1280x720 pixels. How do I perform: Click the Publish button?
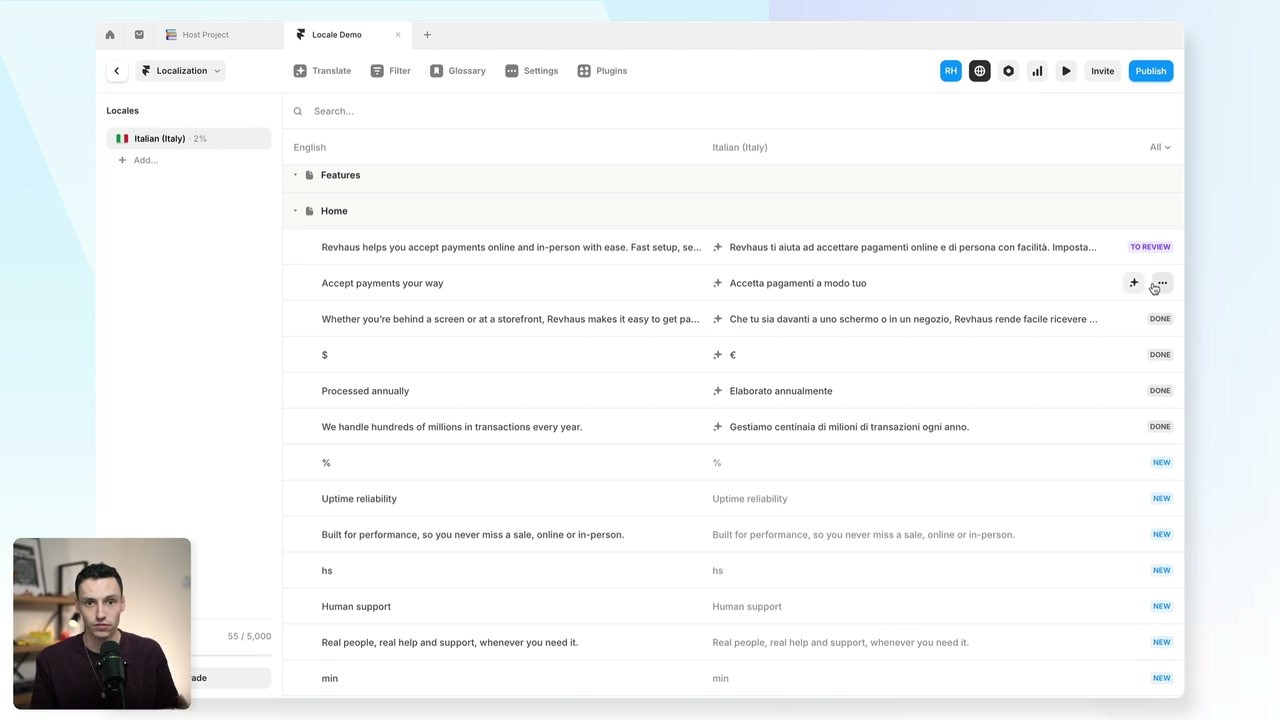pos(1150,71)
